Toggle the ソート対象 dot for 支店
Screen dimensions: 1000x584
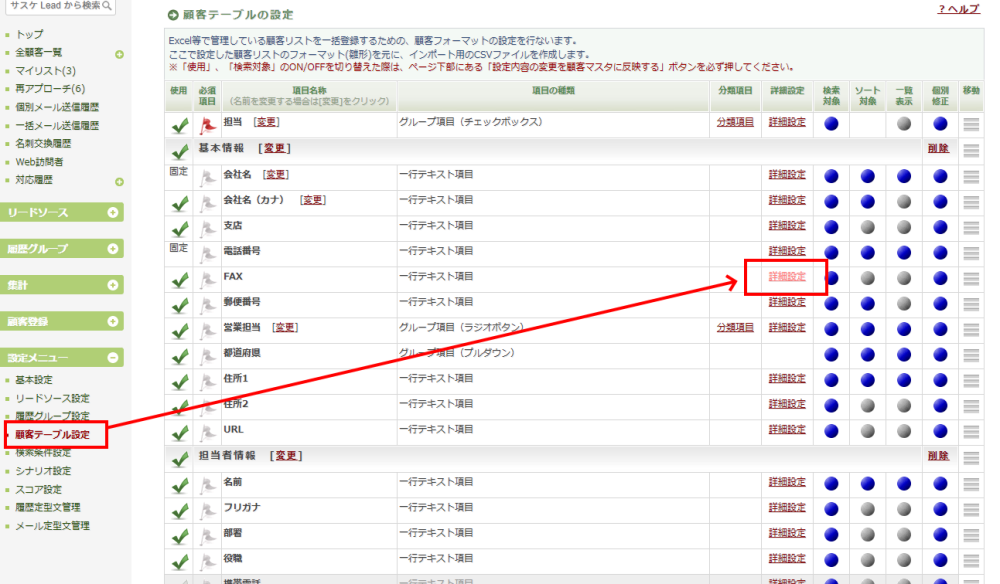click(x=867, y=227)
